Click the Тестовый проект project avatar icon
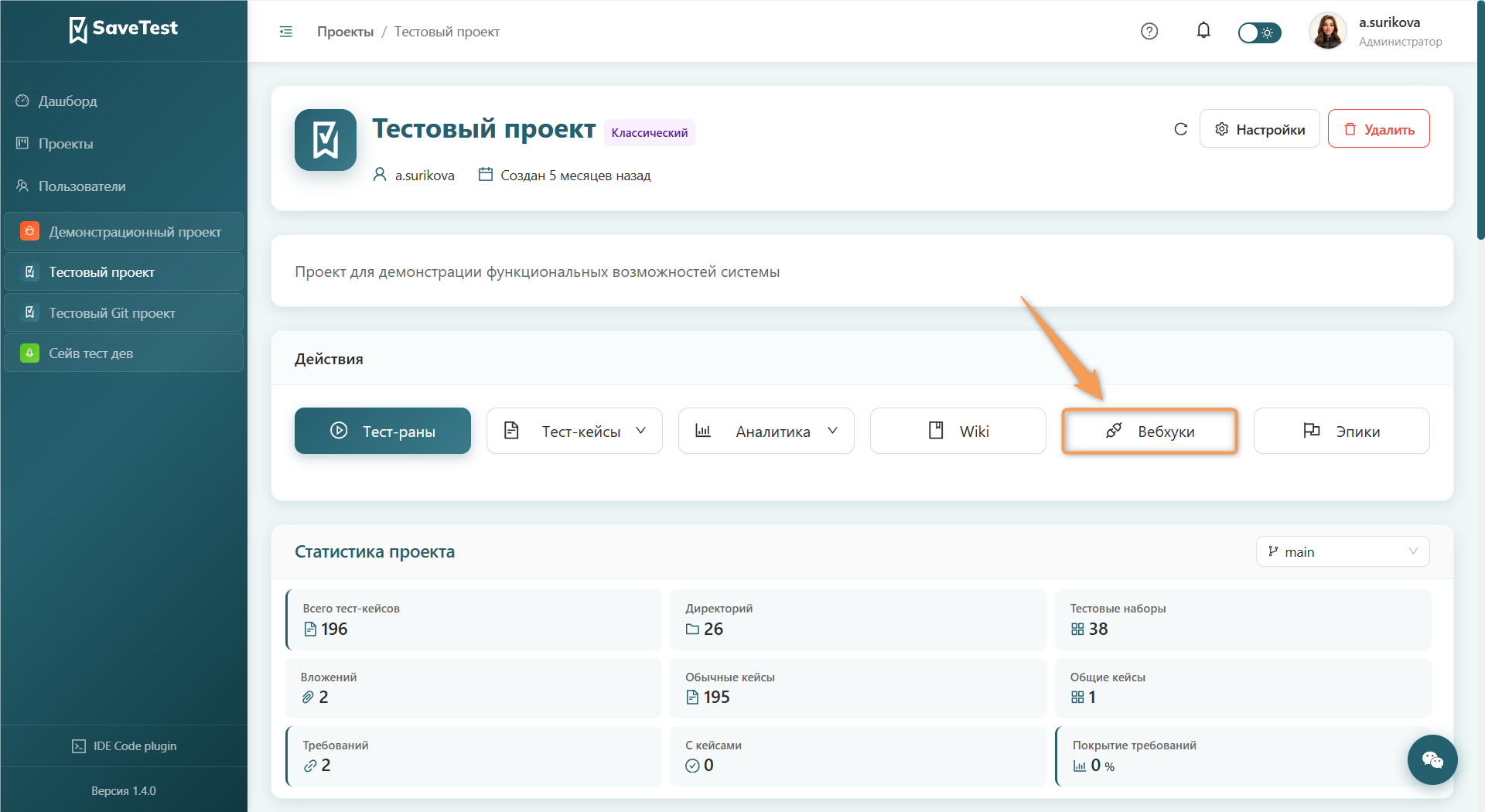 pos(326,140)
